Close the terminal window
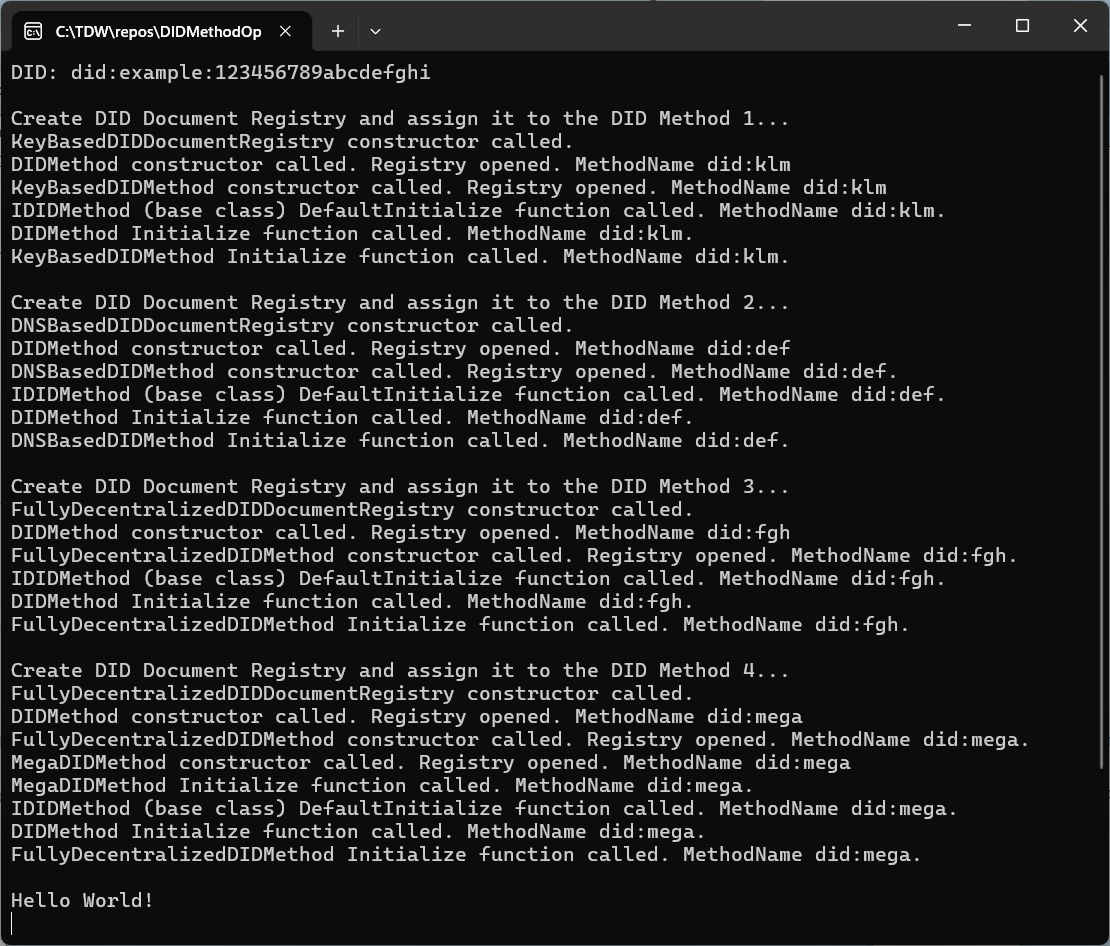Screen dimensions: 1110x946 [1080, 26]
